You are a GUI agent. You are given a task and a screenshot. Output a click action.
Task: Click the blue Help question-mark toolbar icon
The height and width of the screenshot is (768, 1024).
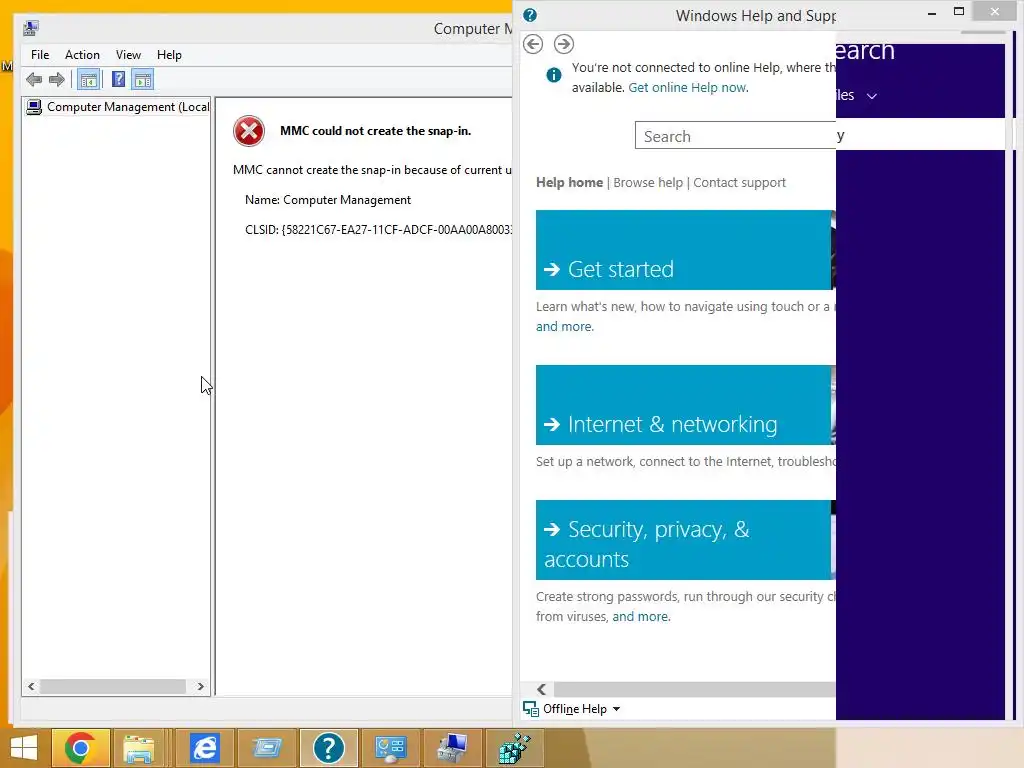[118, 80]
